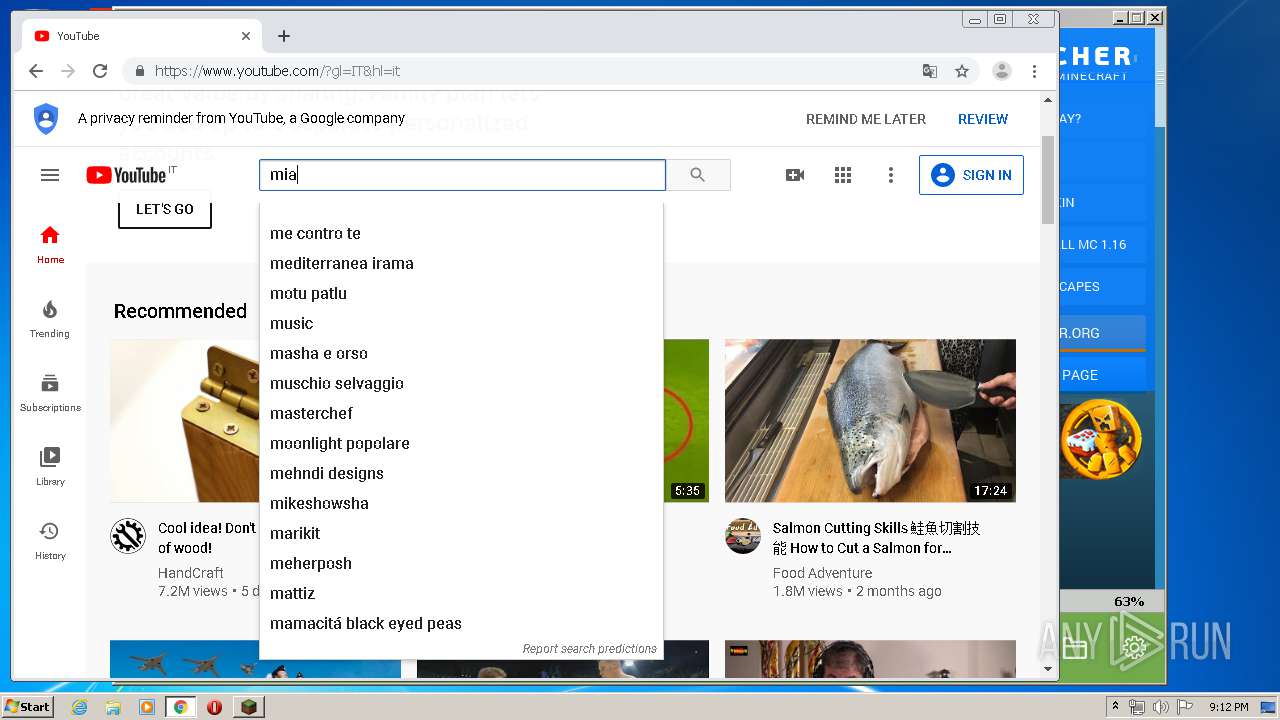Image resolution: width=1280 pixels, height=720 pixels.
Task: Select suggestion 'masha e orso'
Action: [x=461, y=353]
